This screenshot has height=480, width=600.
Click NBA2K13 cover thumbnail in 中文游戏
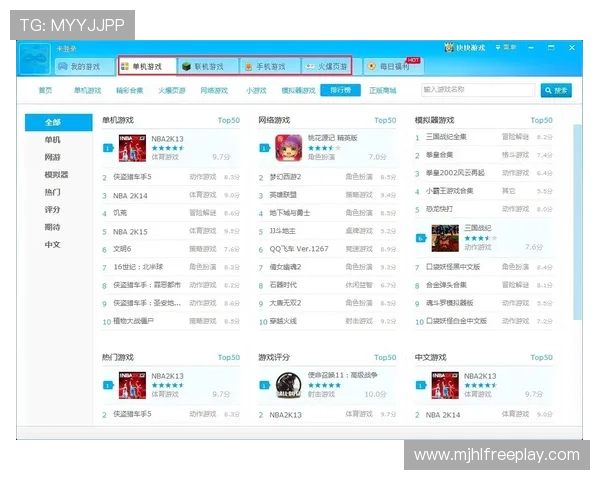pos(445,385)
